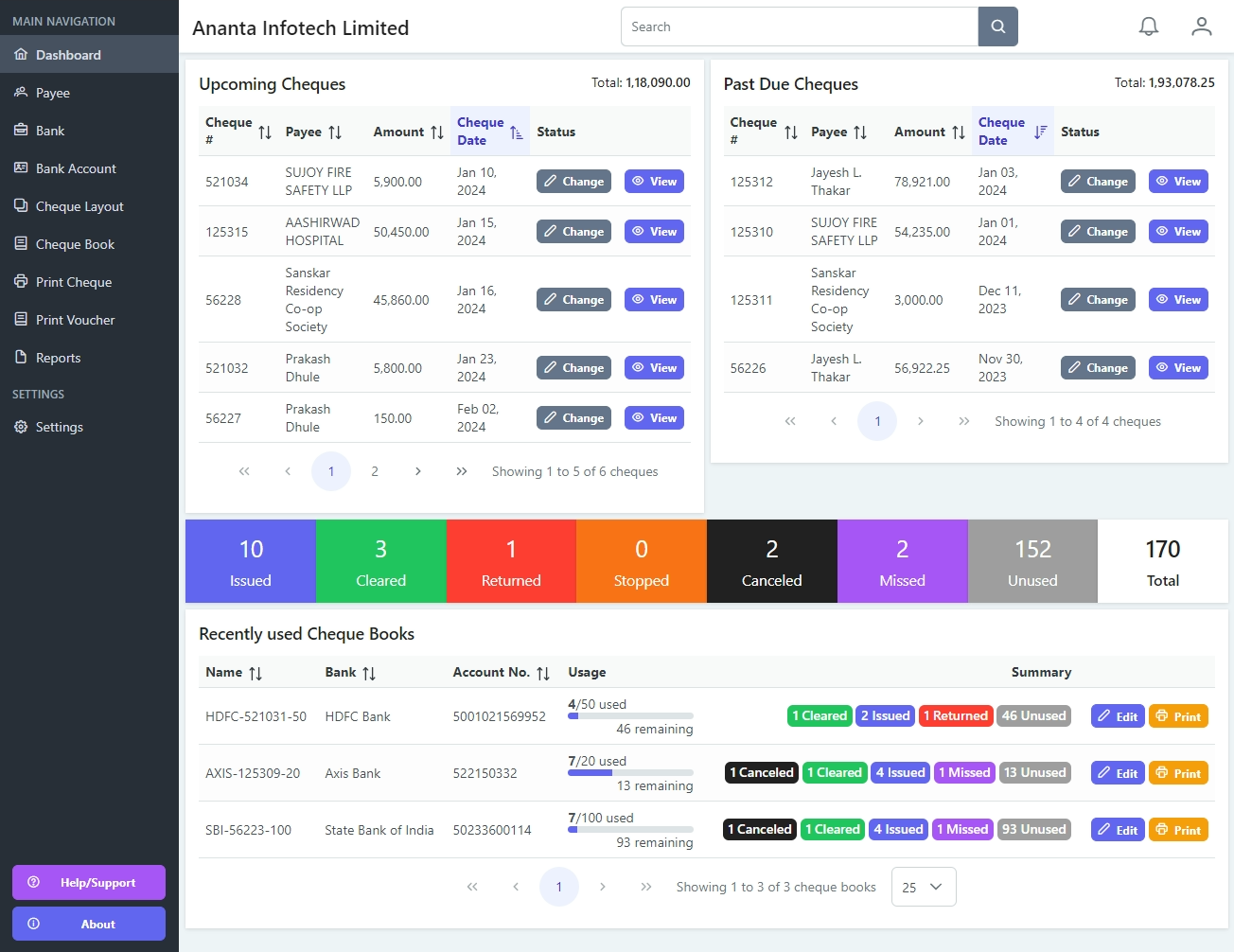Click the usage progress bar for SBI-56223-100
Screen dimensions: 1234x952
(630, 830)
